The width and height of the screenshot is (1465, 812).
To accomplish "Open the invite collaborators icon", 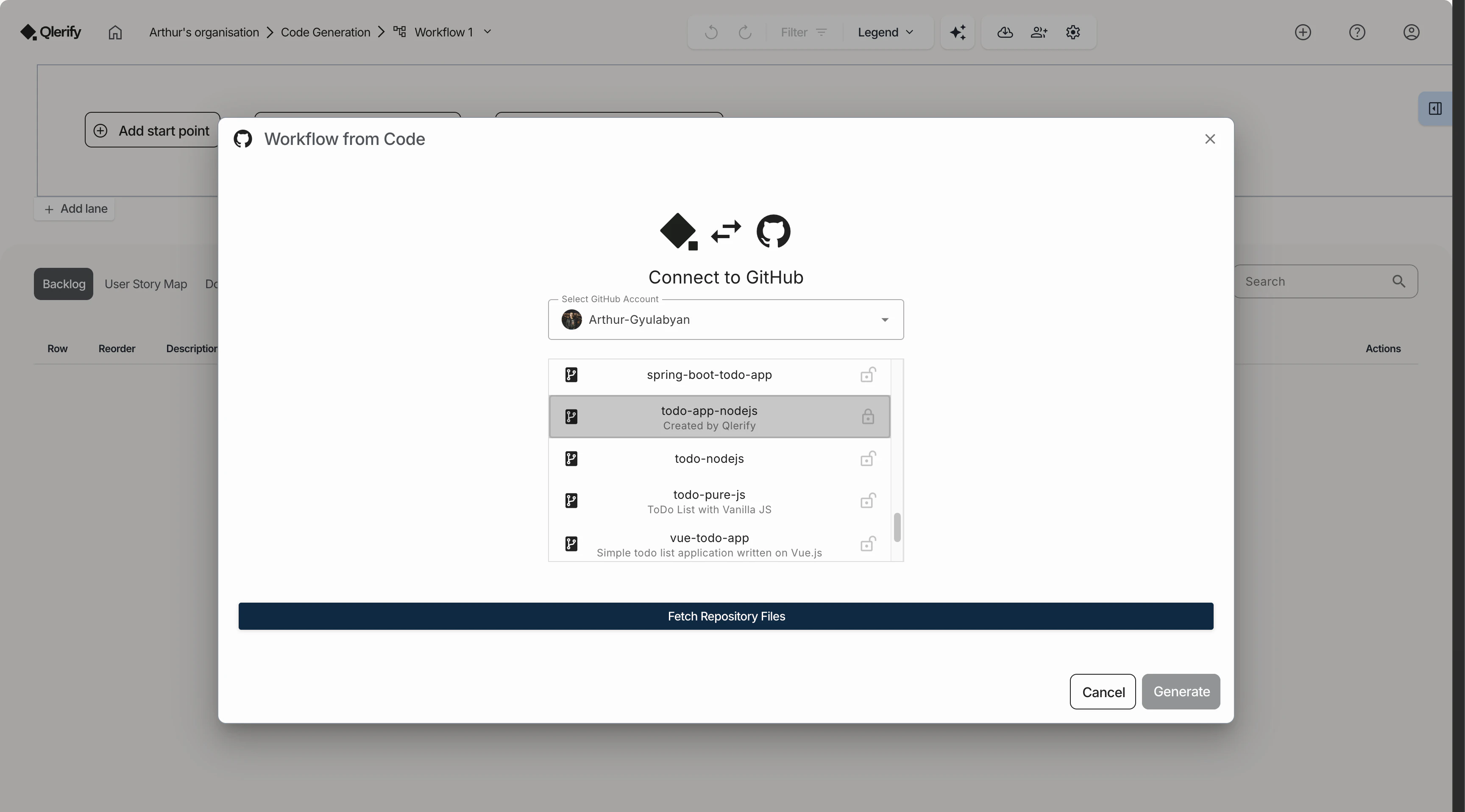I will pyautogui.click(x=1039, y=32).
